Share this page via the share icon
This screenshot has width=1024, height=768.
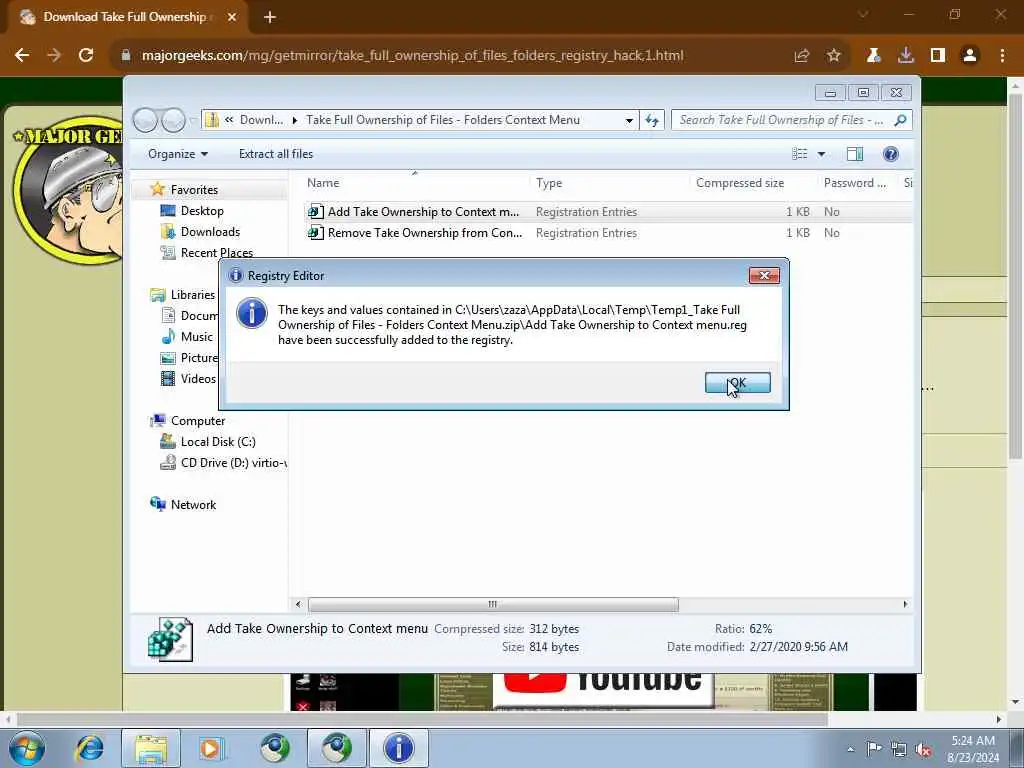(x=801, y=56)
